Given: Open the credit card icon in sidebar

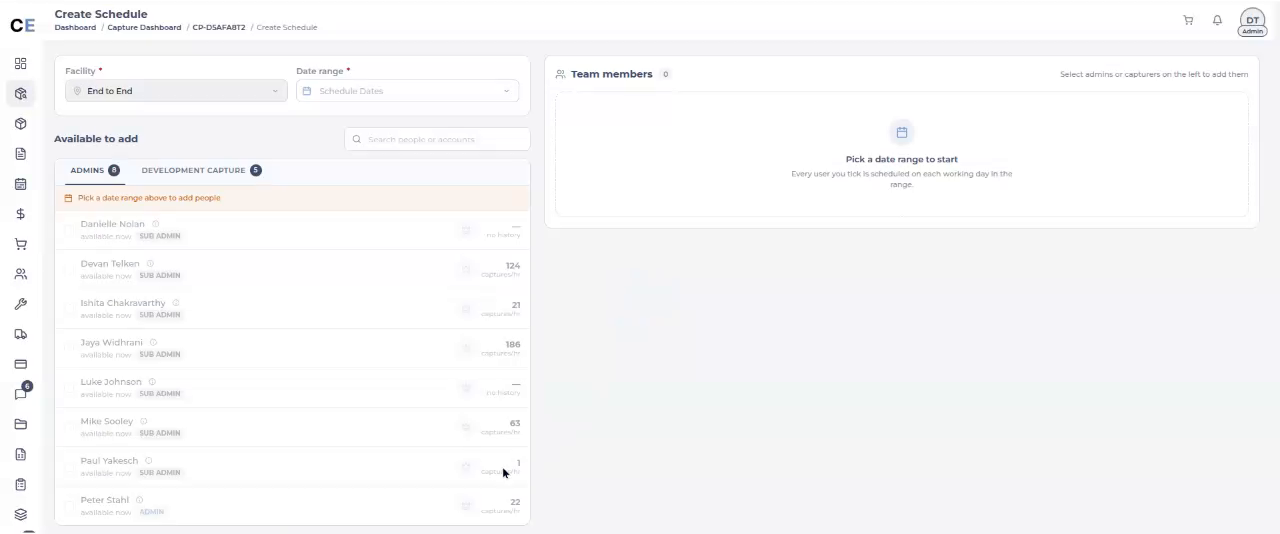Looking at the screenshot, I should [x=20, y=364].
